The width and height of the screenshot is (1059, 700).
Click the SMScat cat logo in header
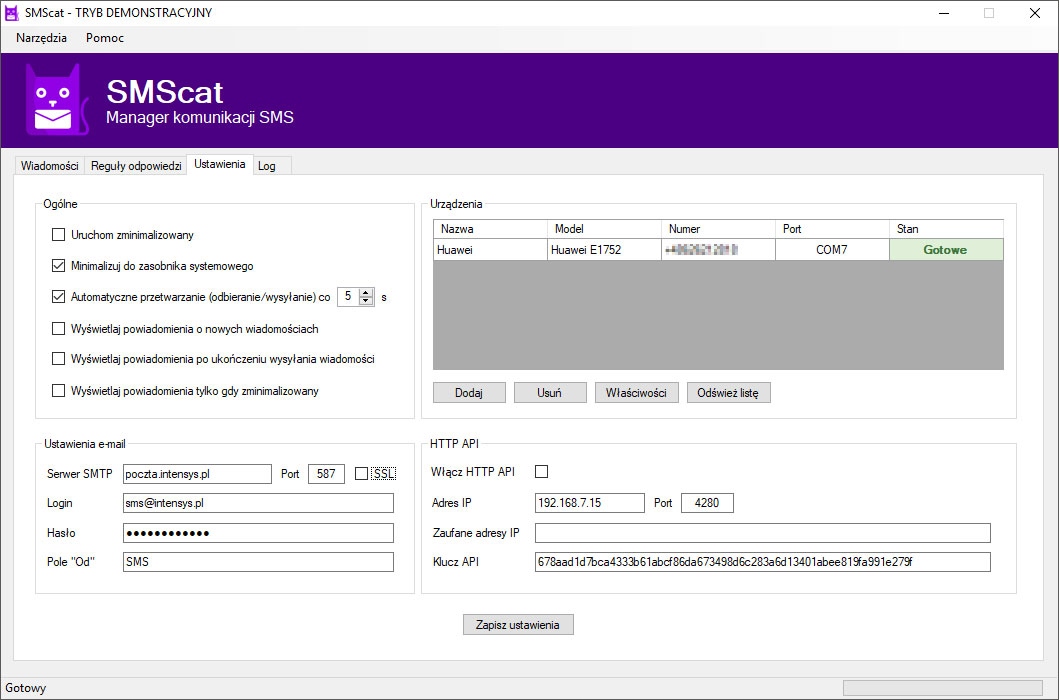(53, 100)
